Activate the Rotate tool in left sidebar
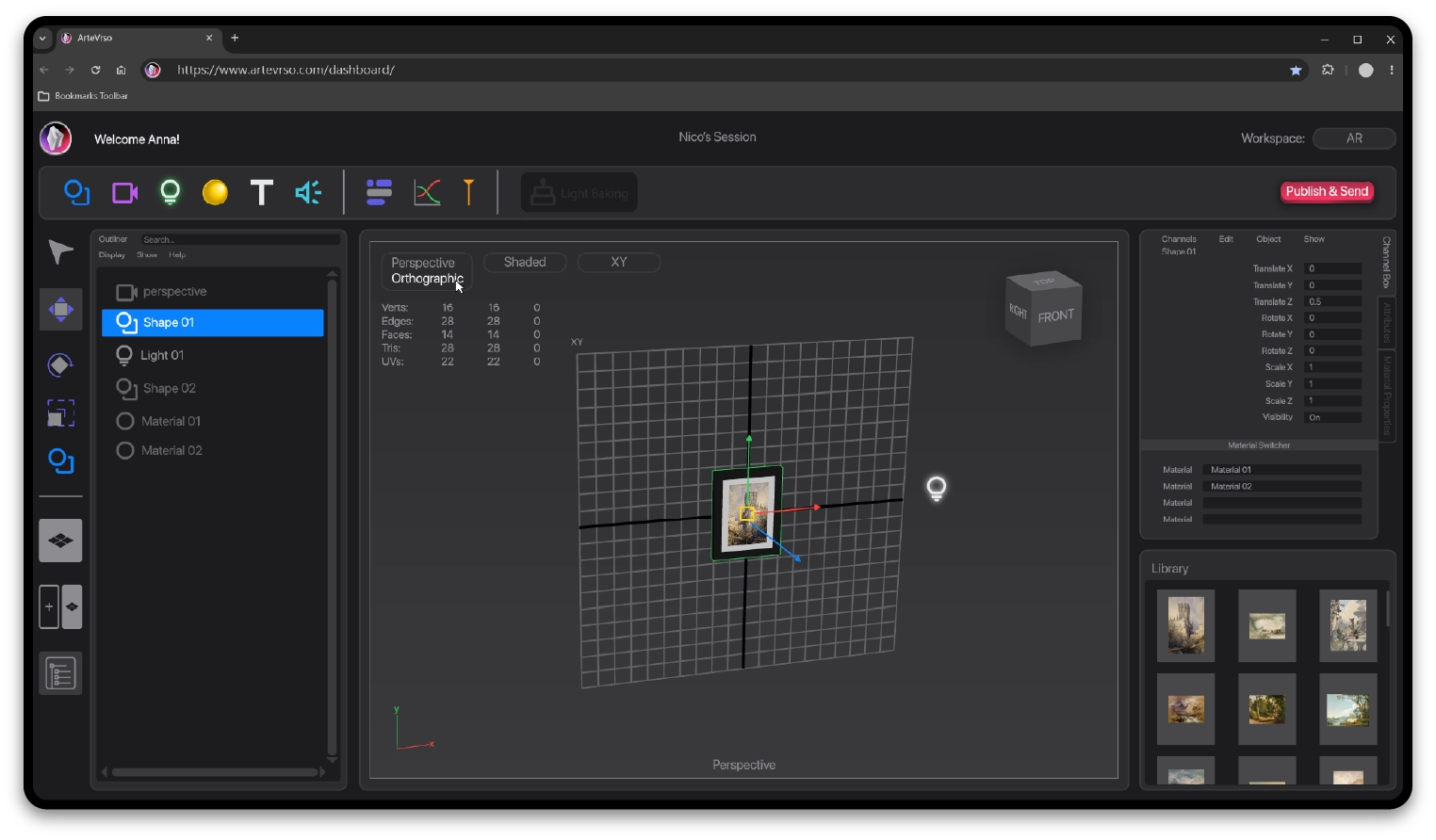The height and width of the screenshot is (840, 1436). pyautogui.click(x=60, y=364)
